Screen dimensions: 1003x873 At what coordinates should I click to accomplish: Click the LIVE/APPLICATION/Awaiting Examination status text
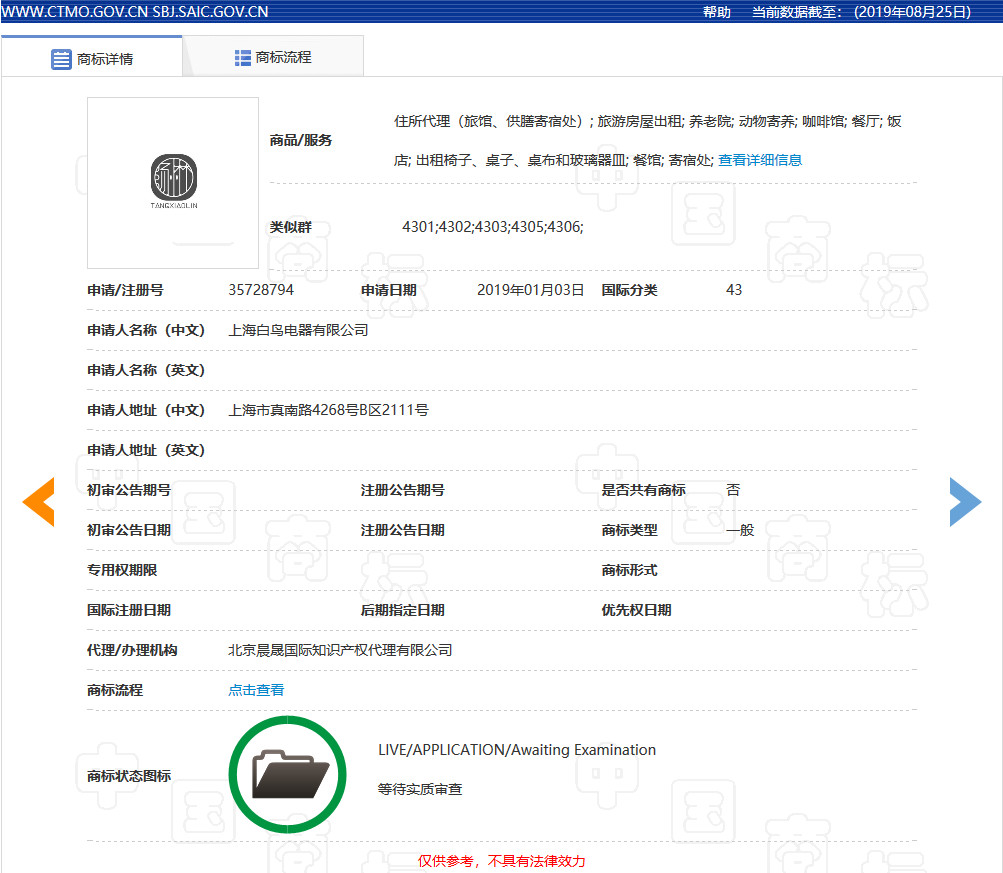coord(517,749)
